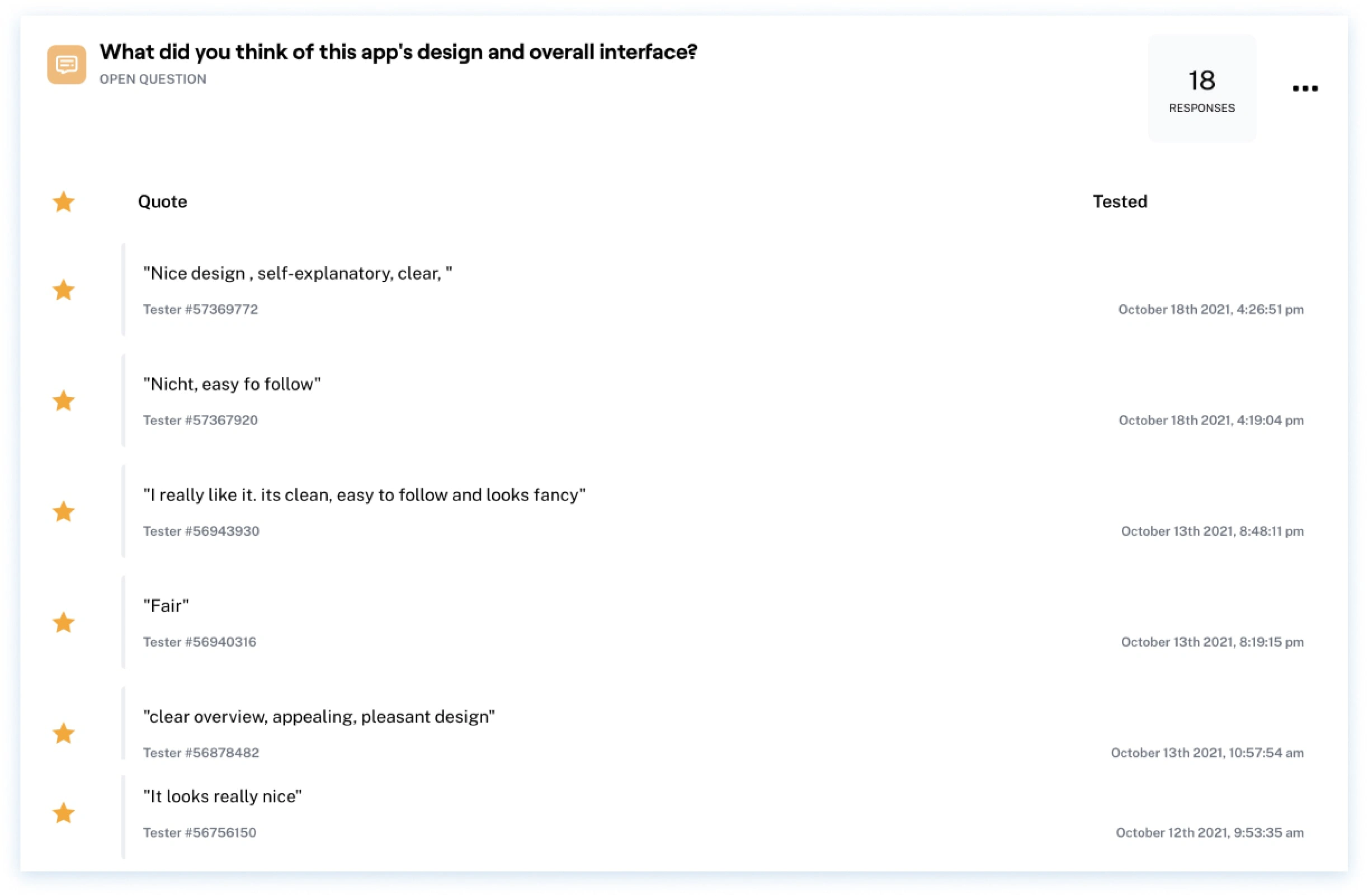The height and width of the screenshot is (896, 1368).
Task: Click the question title about app's design
Action: point(398,53)
